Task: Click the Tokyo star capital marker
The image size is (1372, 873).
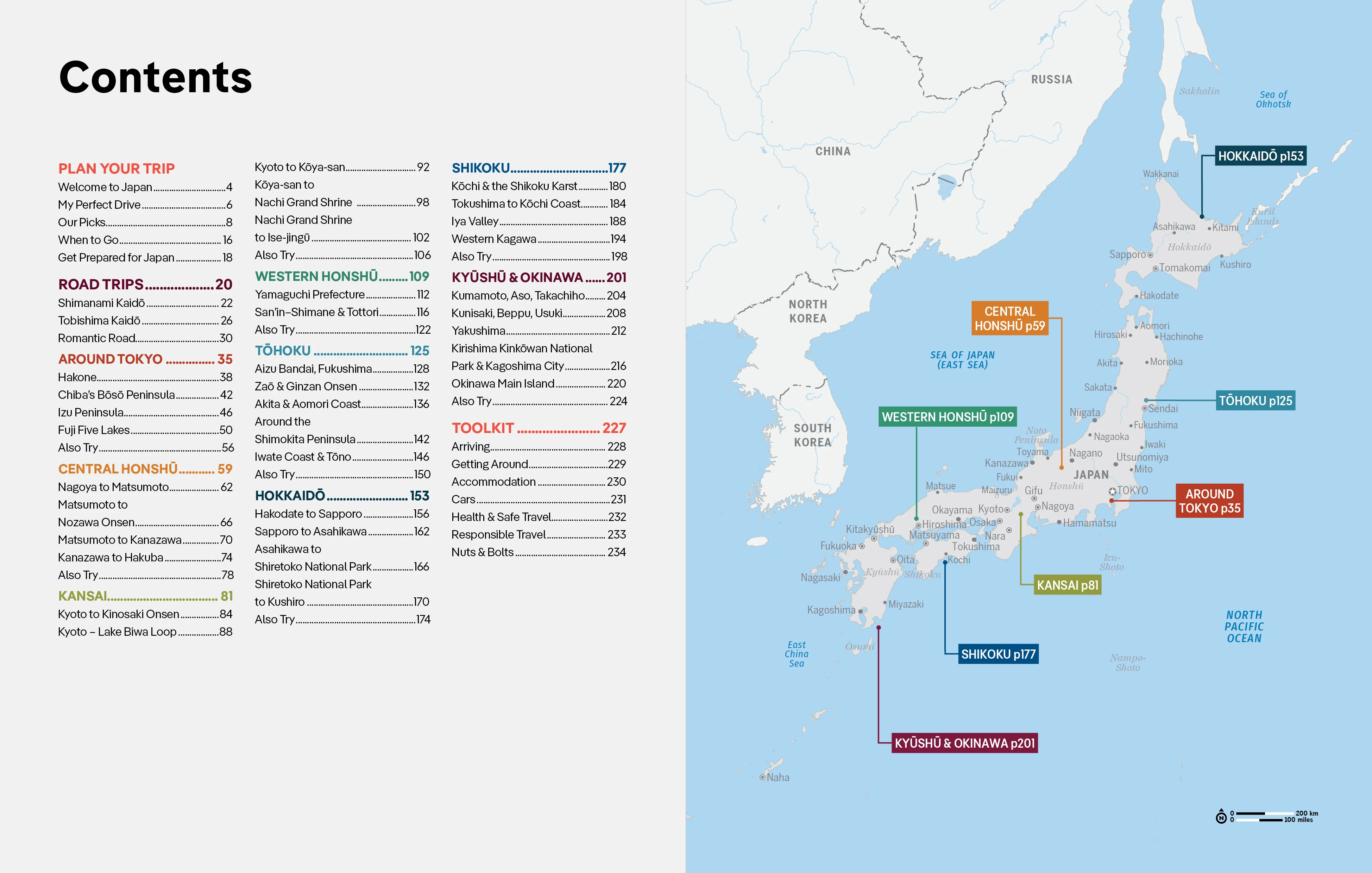Action: (x=1112, y=491)
